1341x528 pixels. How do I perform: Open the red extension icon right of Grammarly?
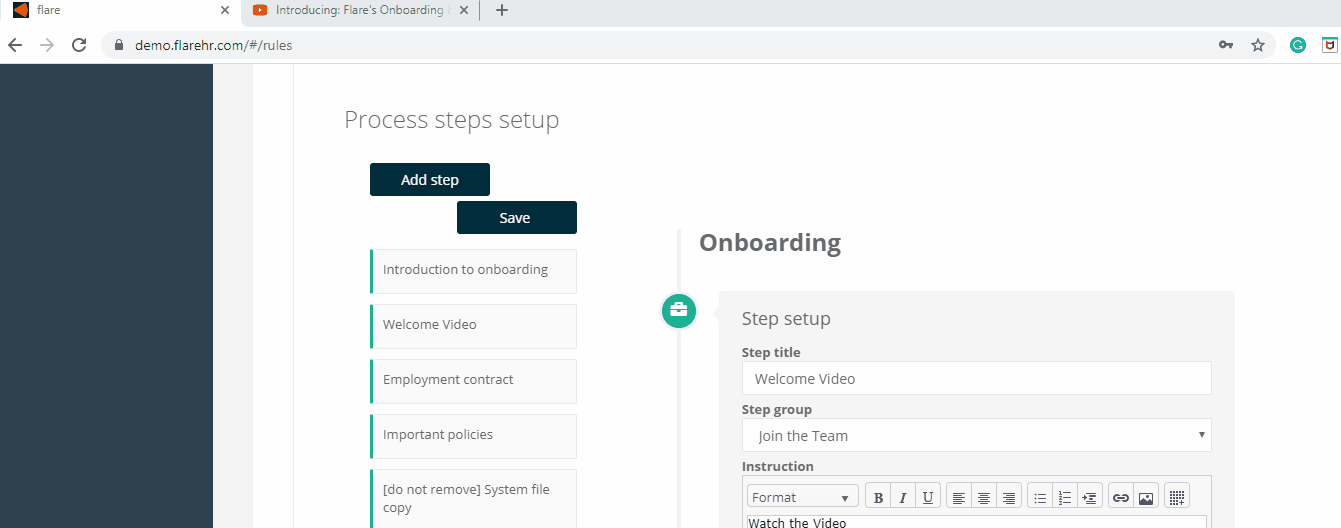click(x=1330, y=45)
